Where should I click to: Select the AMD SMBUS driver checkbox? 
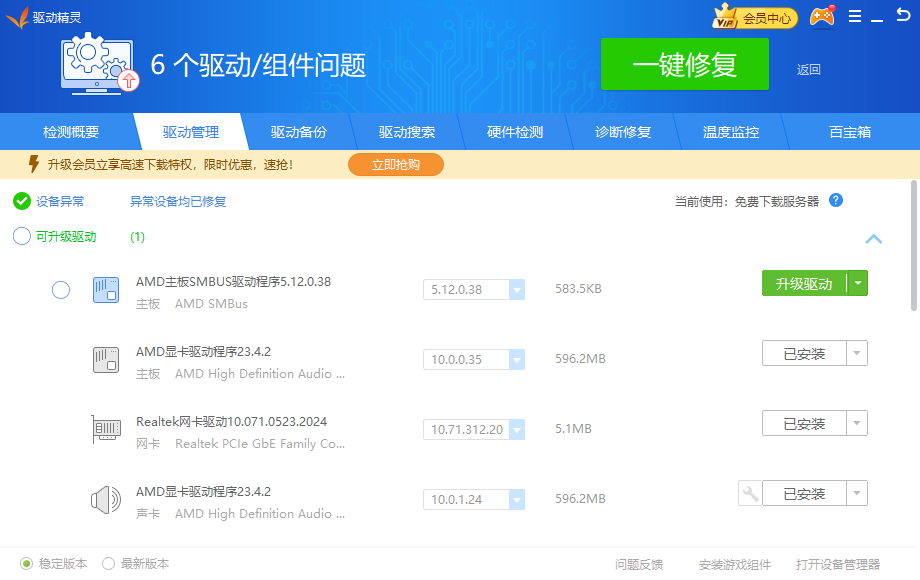click(61, 290)
